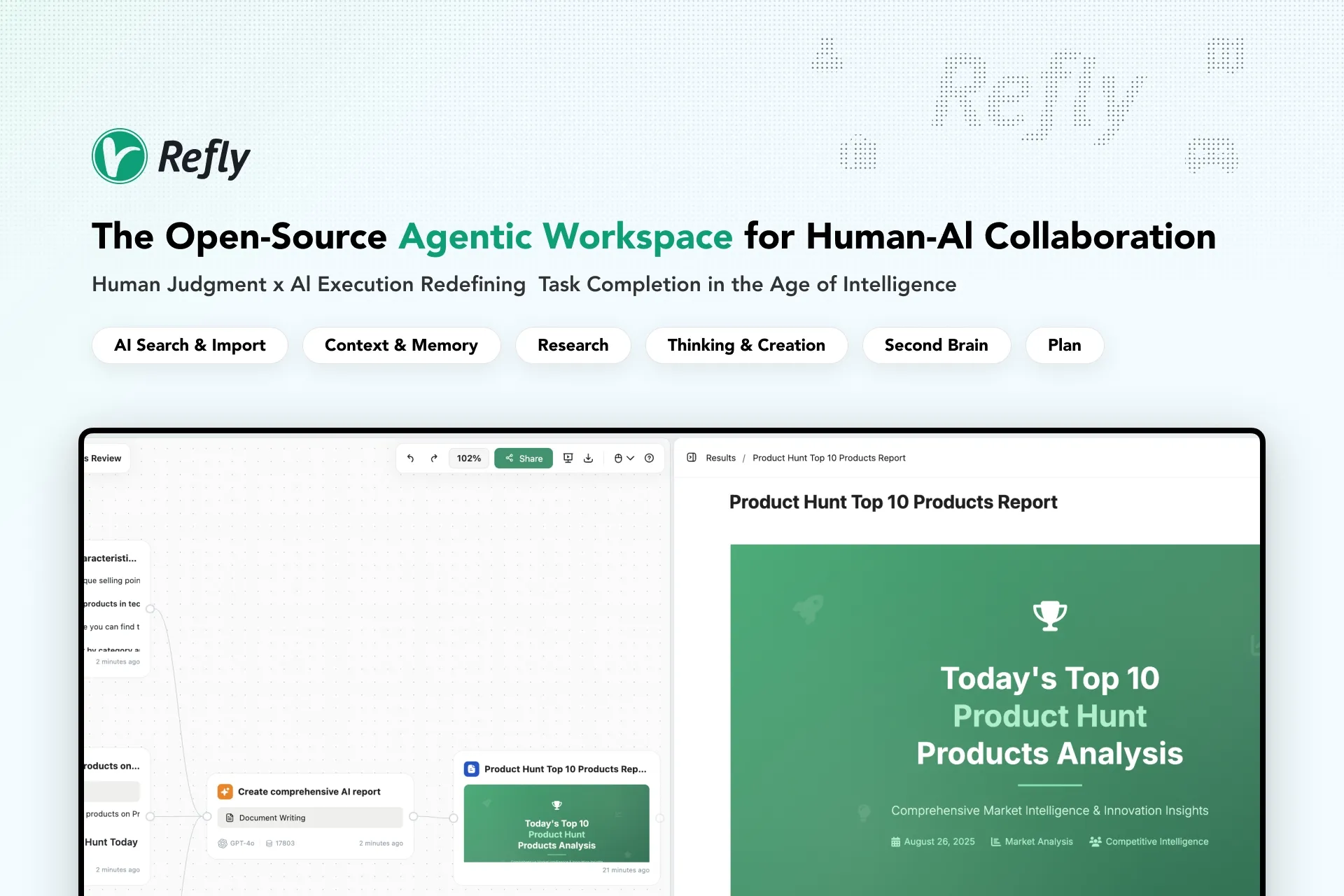Click the Refly green logo

120,156
